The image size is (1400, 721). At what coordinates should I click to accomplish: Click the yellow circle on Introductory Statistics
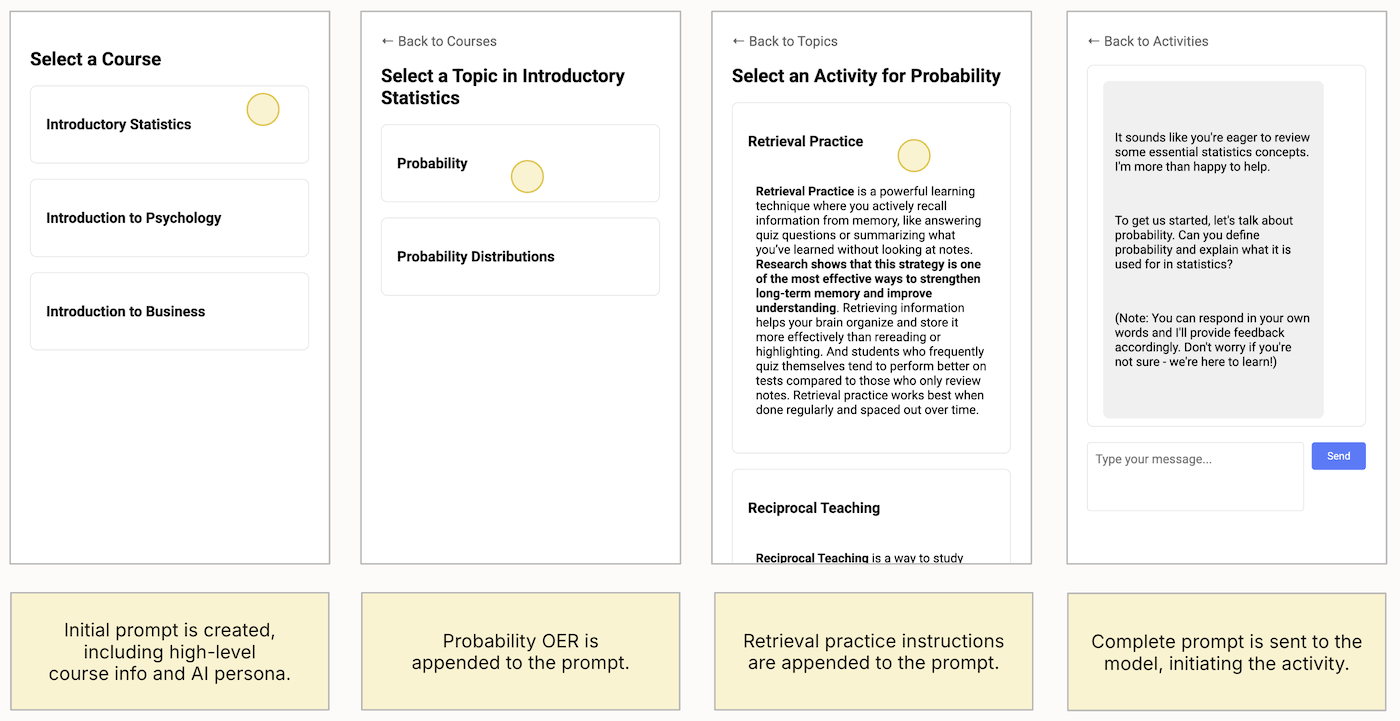pyautogui.click(x=263, y=110)
